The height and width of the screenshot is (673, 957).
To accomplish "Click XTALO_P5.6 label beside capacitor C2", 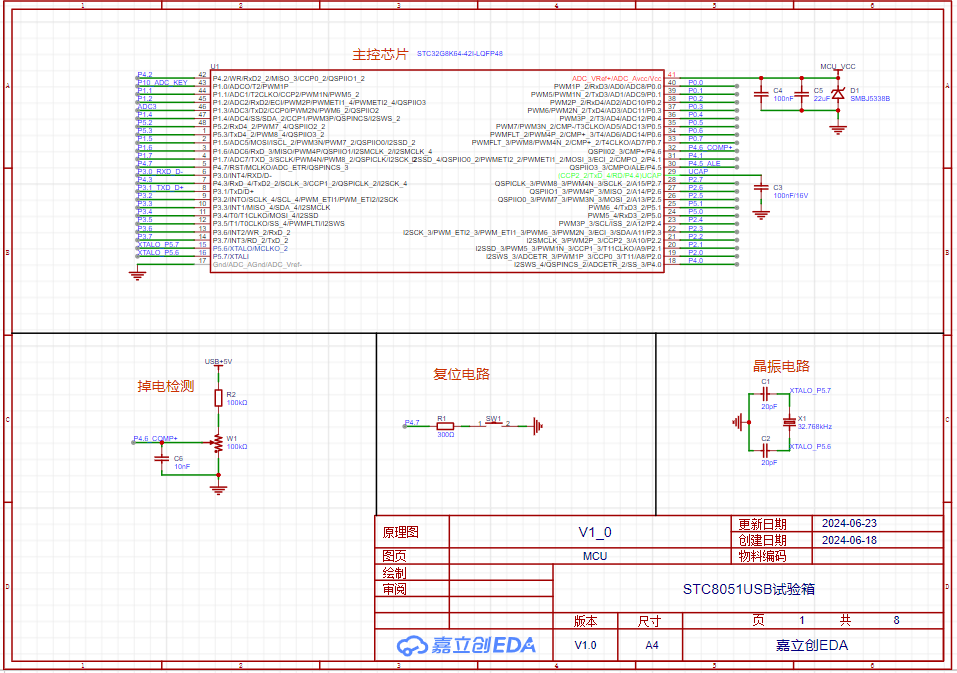I will (810, 447).
